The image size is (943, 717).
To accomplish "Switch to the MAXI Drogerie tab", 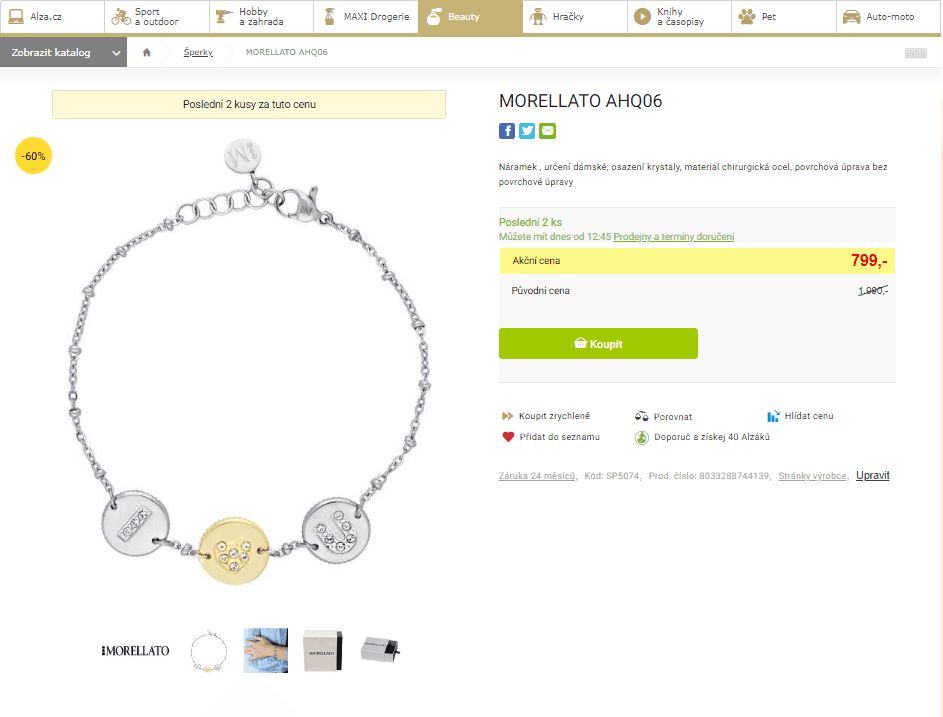I will 366,17.
